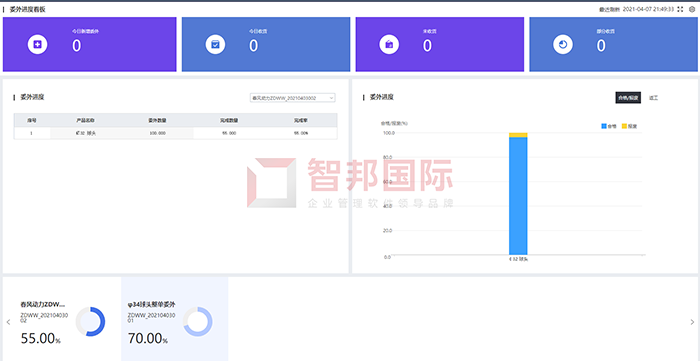Click the refresh timestamp 2021-04-07 21:49:33
Screen dimensions: 700x361
[x=648, y=9]
